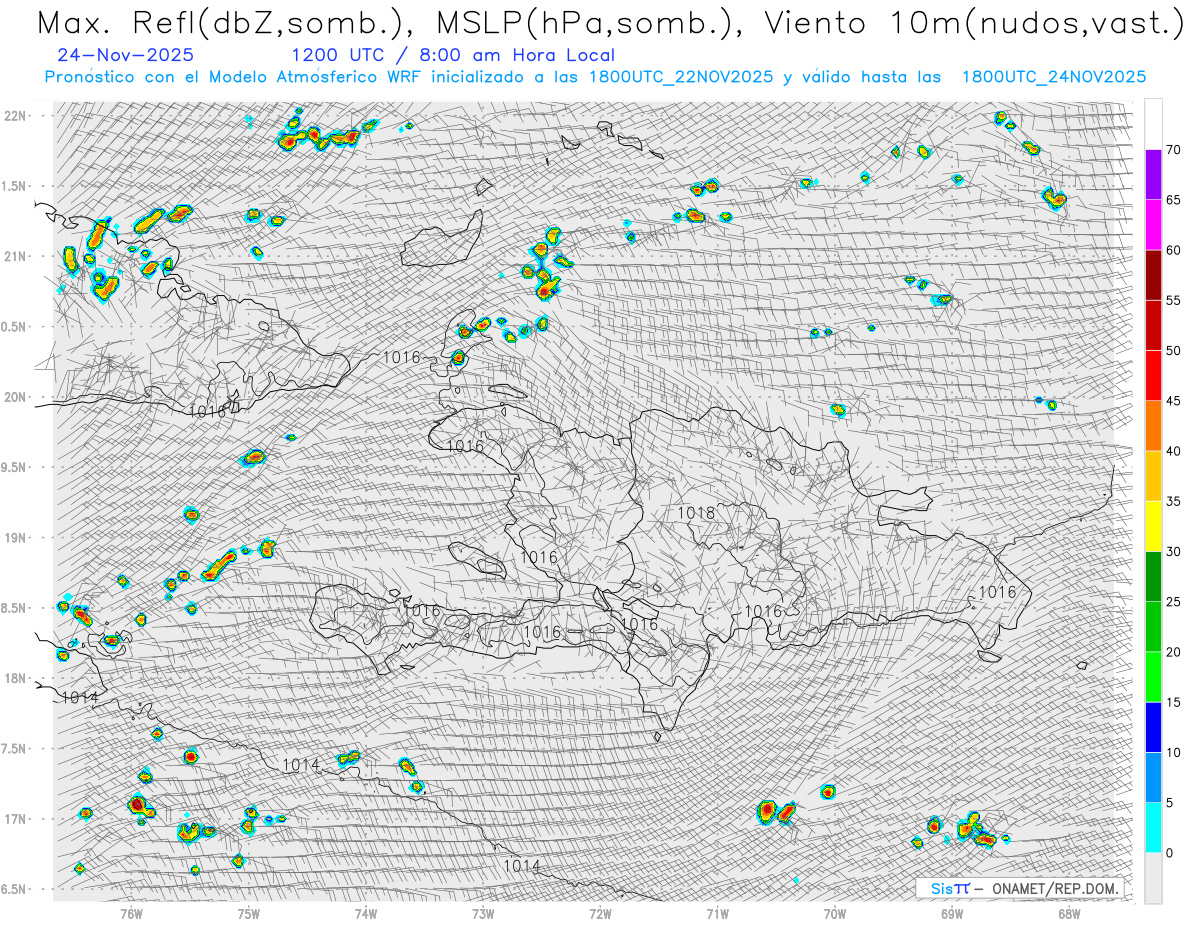Click the colorbar value label '25'
This screenshot has width=1200, height=927.
(x=1174, y=602)
